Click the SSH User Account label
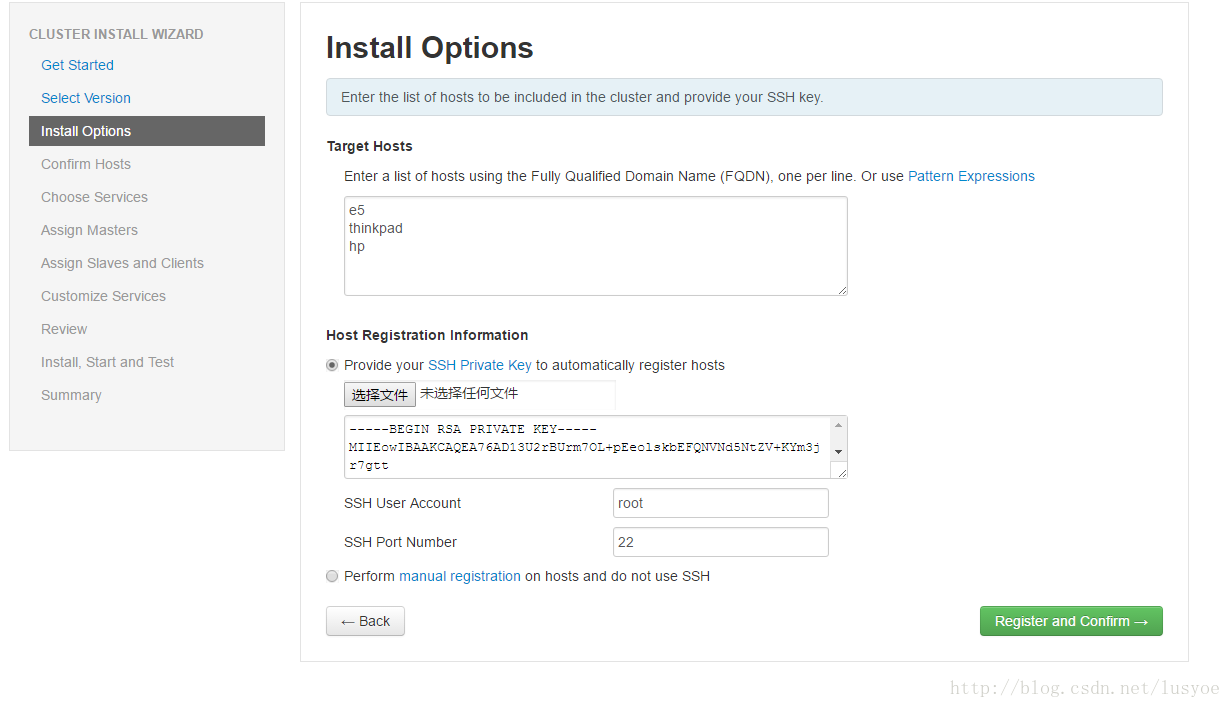The height and width of the screenshot is (708, 1231). click(403, 503)
